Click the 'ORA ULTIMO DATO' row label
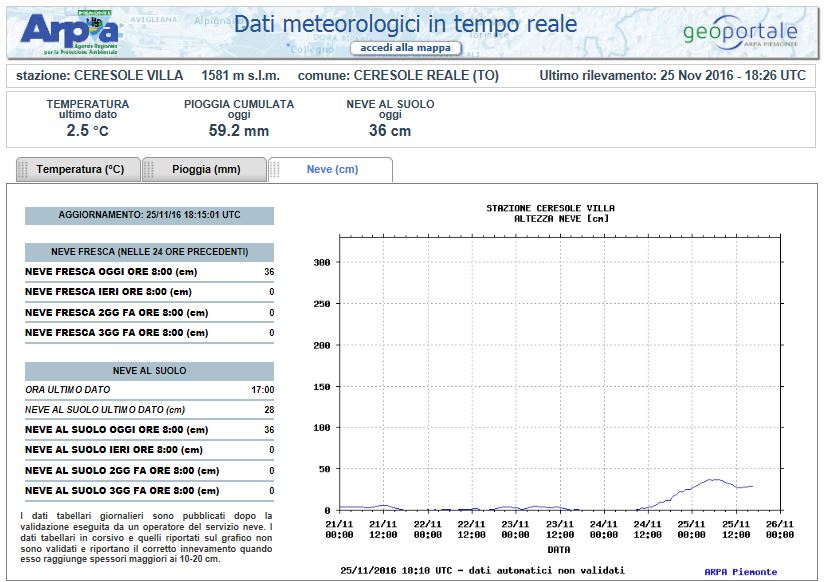The image size is (827, 582). coord(68,390)
